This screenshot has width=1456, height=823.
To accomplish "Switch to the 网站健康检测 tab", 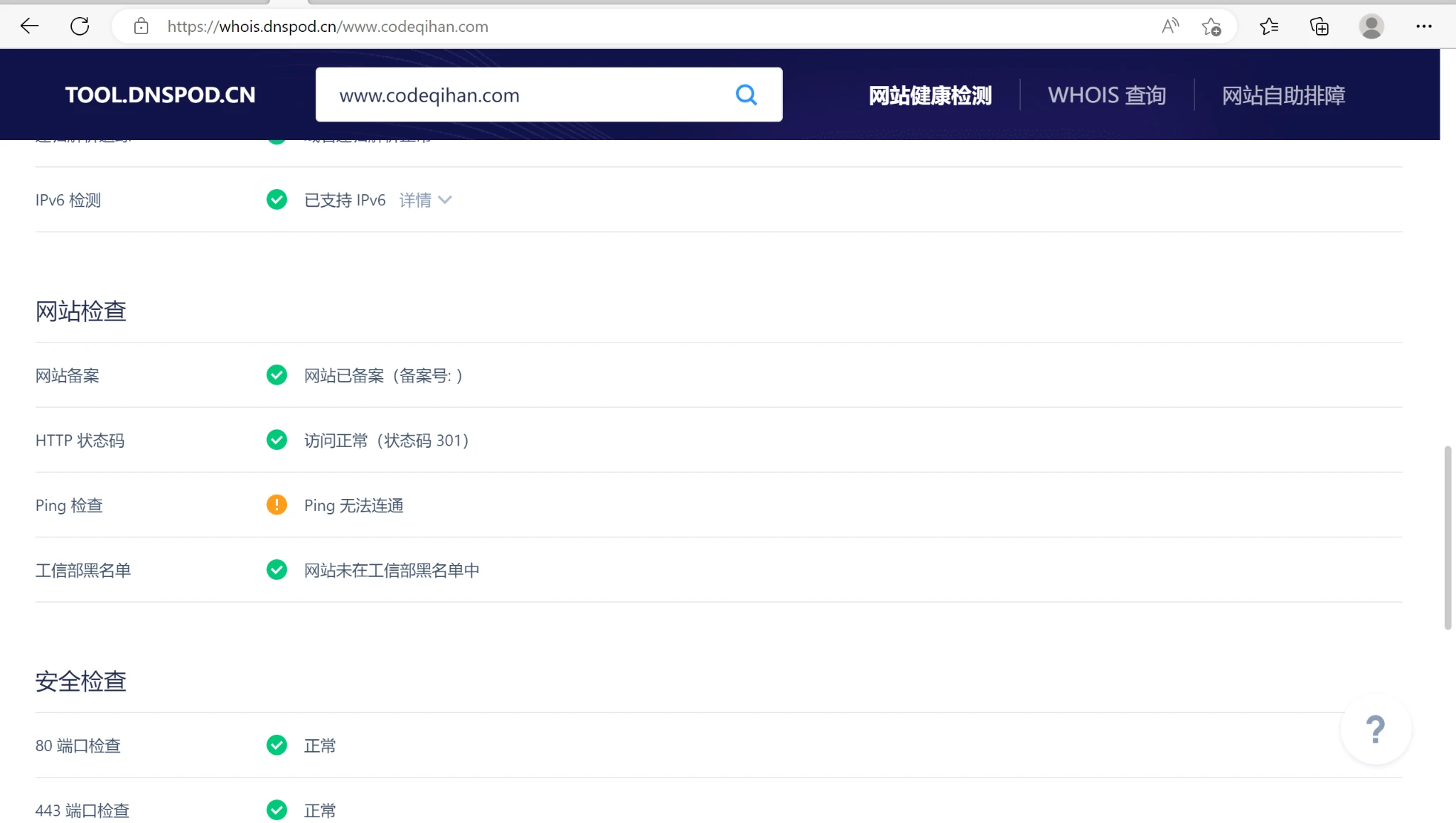I will pyautogui.click(x=930, y=95).
